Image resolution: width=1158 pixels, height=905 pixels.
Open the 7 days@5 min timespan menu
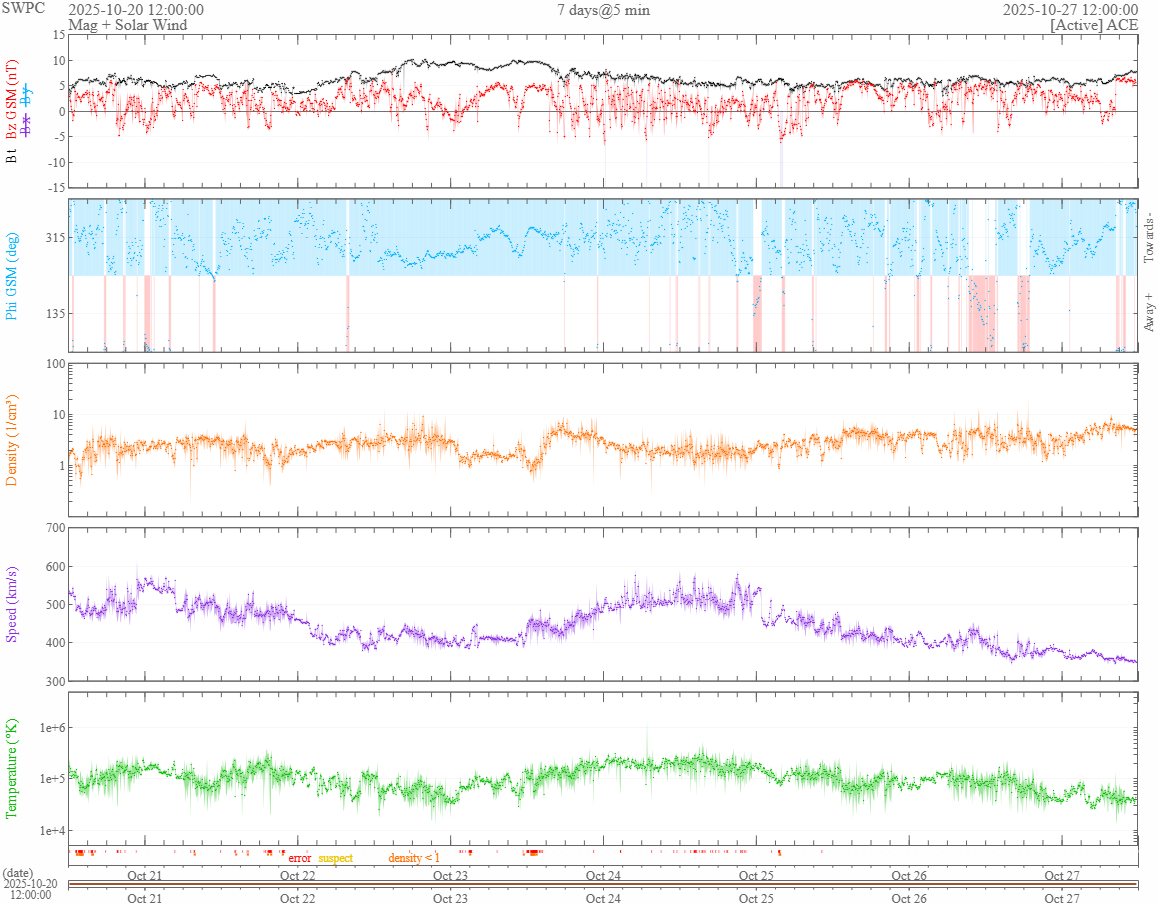[x=603, y=10]
